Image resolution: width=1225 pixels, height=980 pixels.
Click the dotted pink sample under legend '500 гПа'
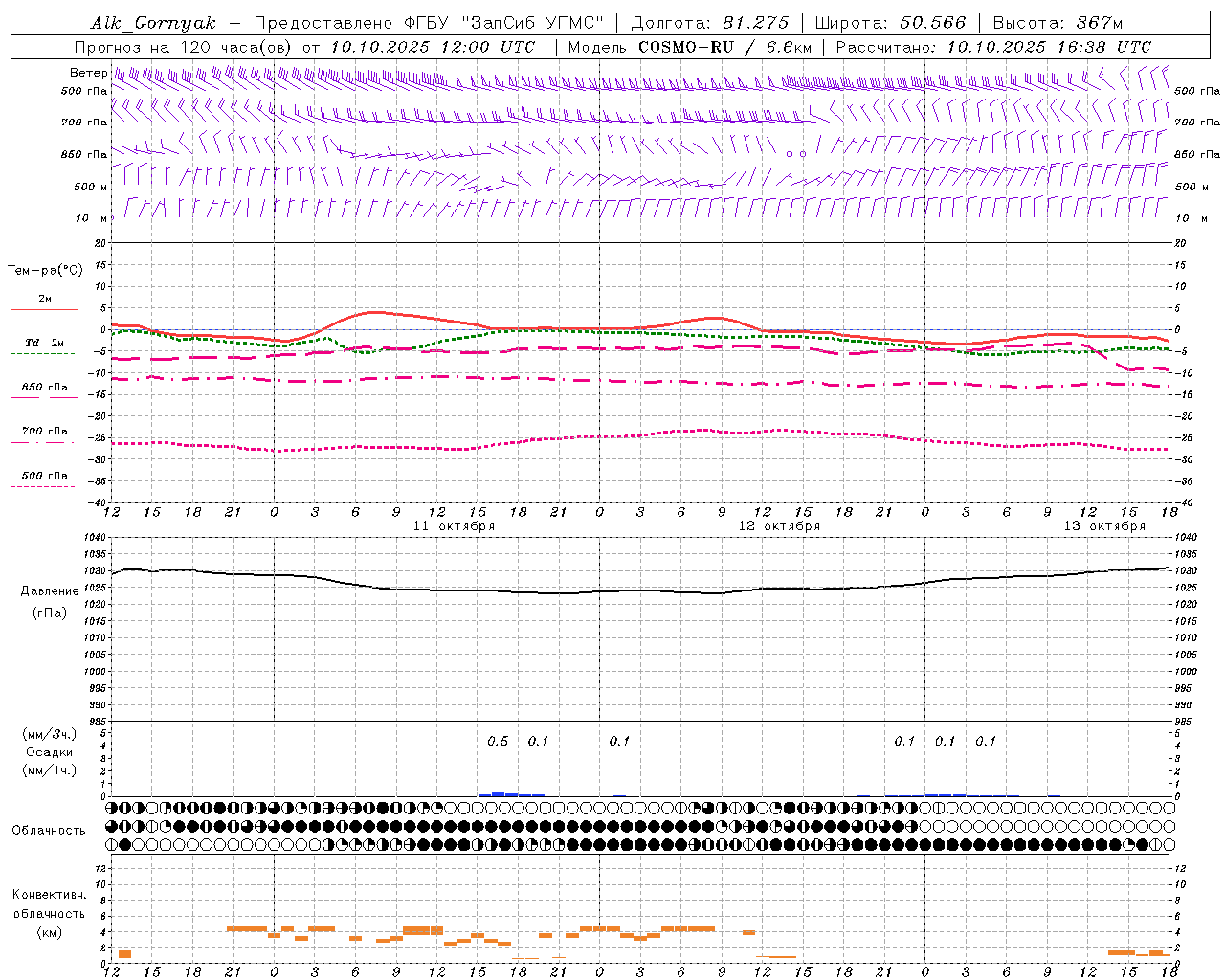pyautogui.click(x=43, y=487)
